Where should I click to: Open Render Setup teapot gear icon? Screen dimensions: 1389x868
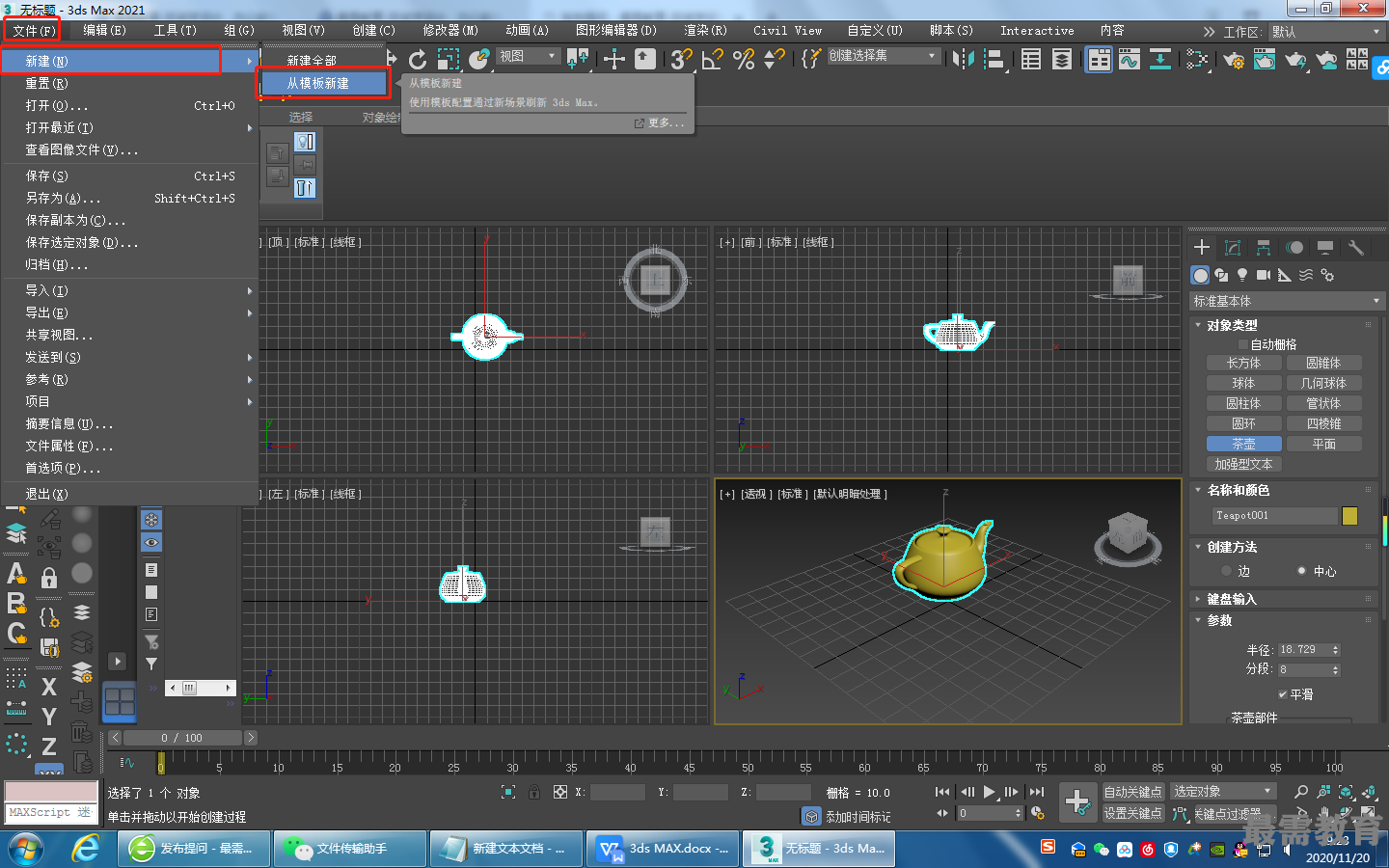[x=1234, y=60]
